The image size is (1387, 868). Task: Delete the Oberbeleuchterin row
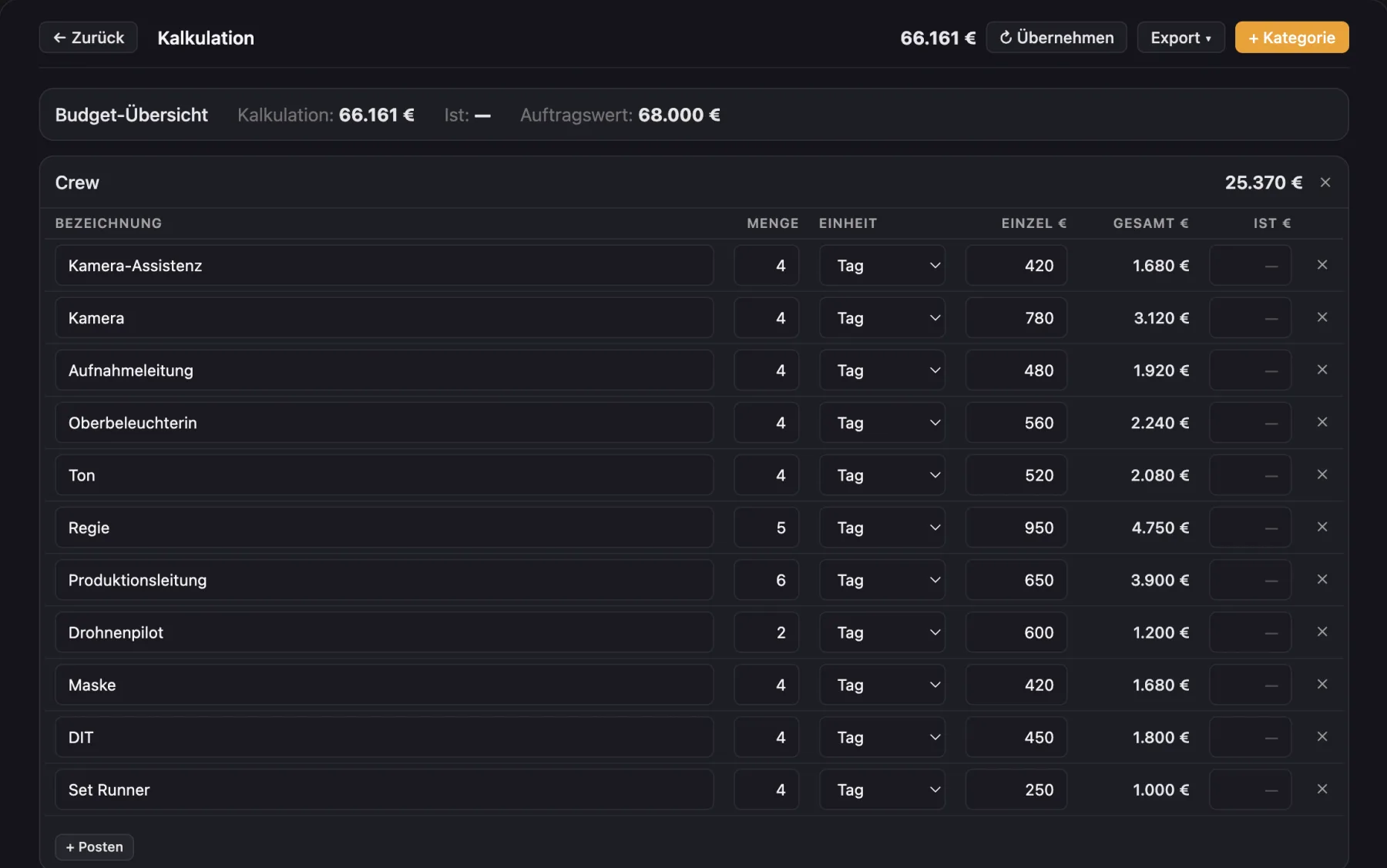click(1322, 422)
